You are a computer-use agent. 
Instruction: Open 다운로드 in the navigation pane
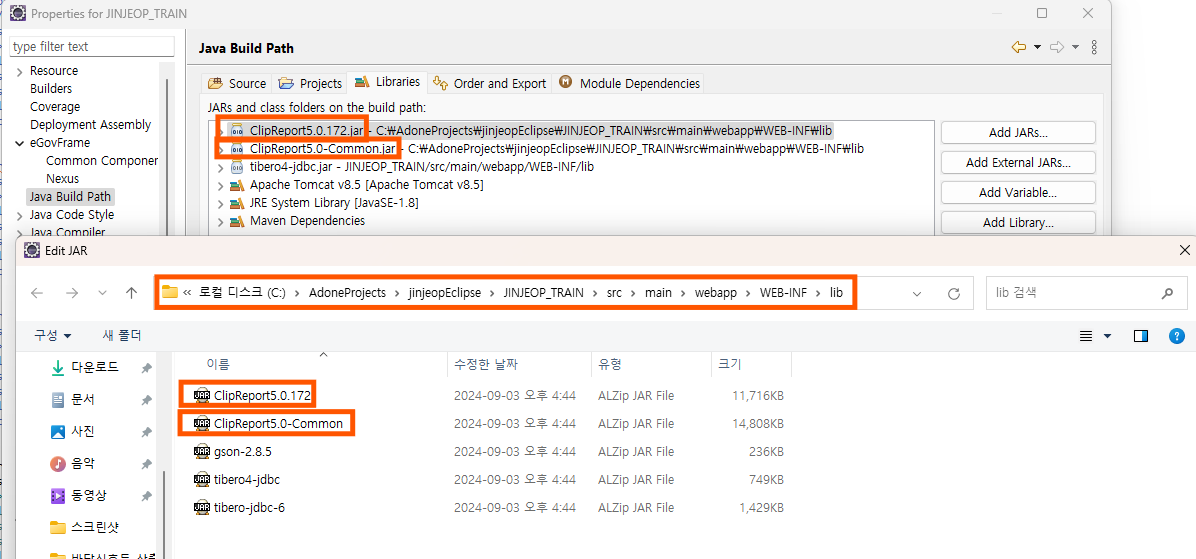point(95,368)
